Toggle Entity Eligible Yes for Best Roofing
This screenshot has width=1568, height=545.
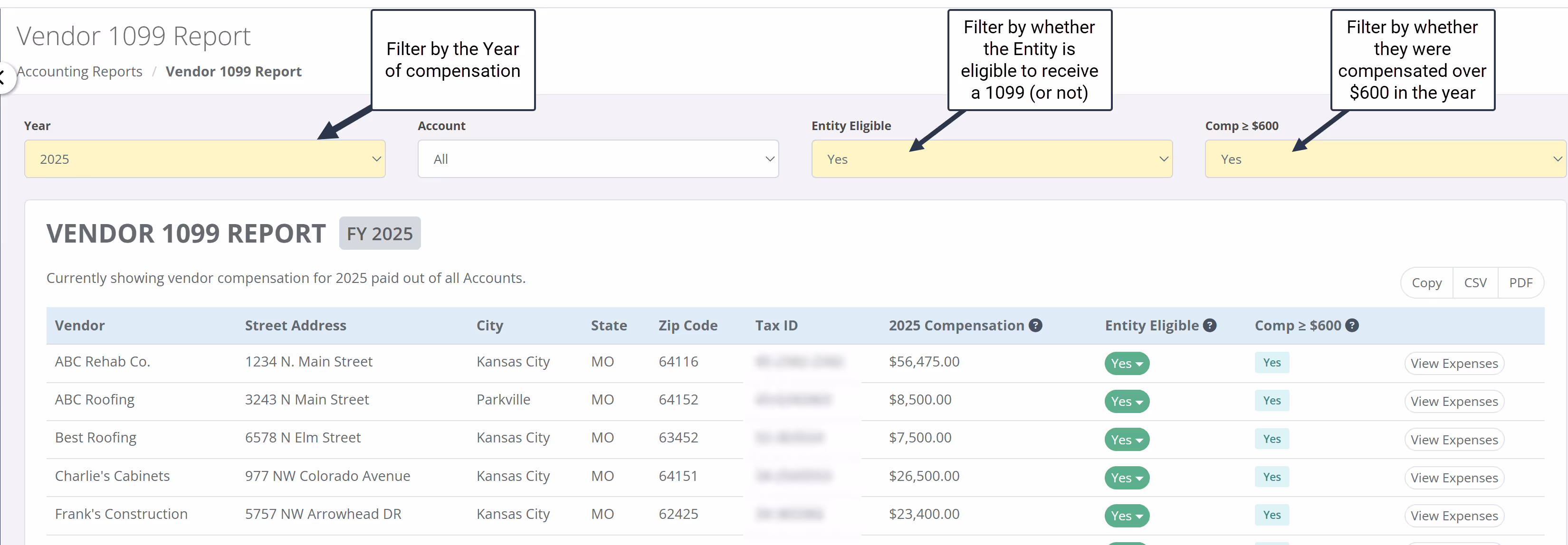(1127, 440)
